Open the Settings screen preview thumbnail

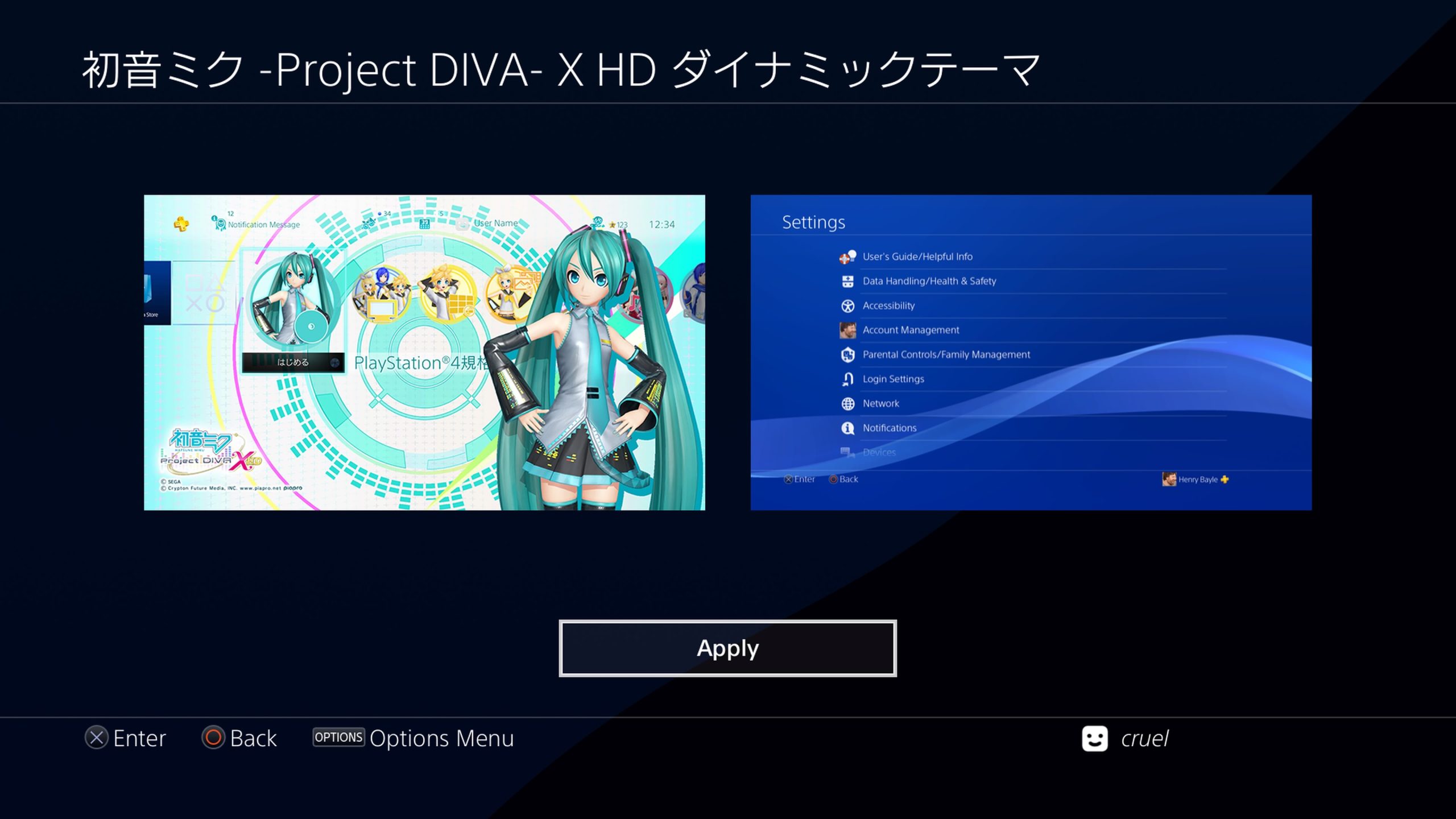(x=1031, y=353)
